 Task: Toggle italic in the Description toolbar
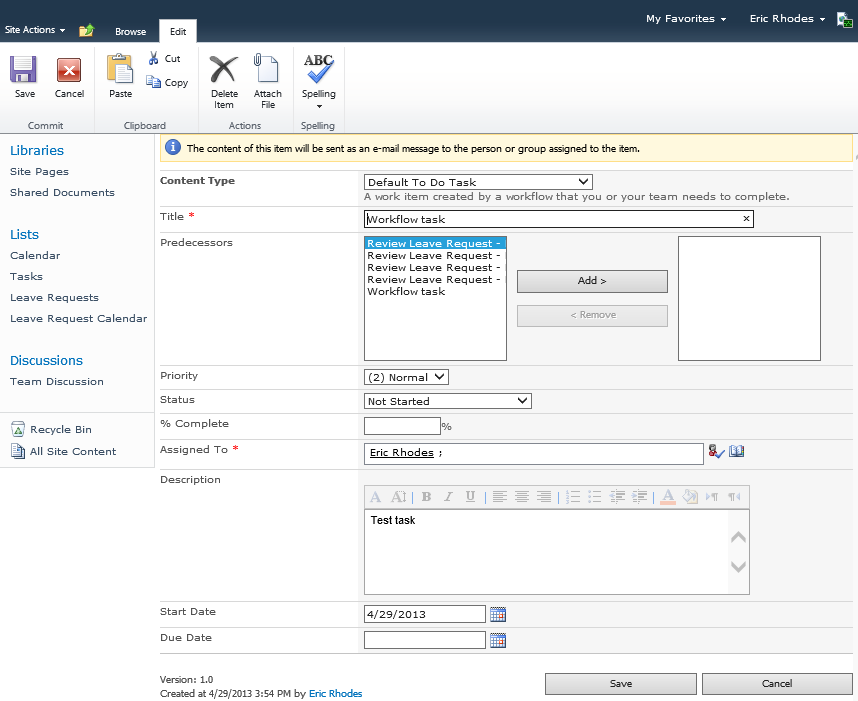pos(448,497)
